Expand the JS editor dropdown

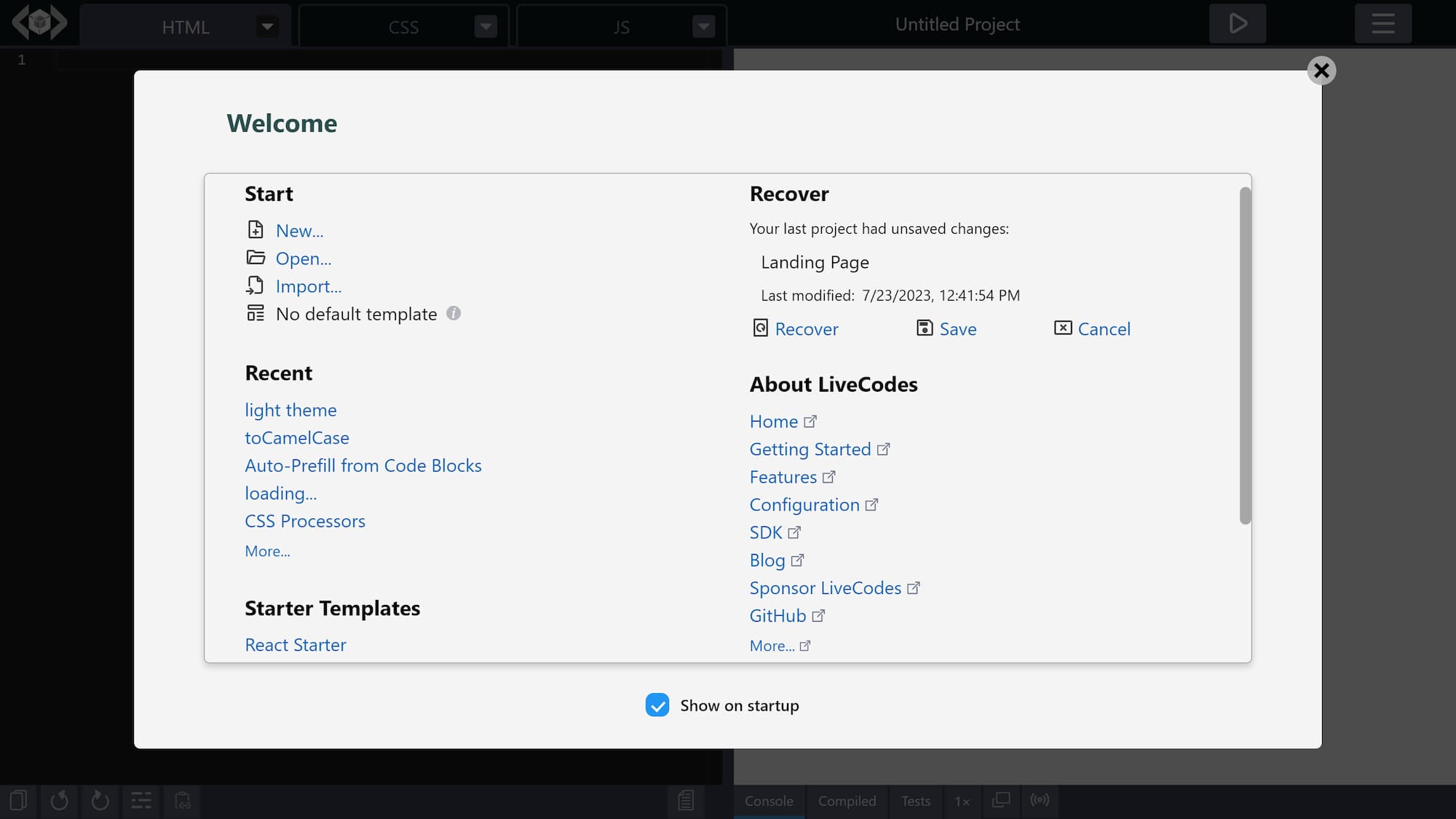(704, 26)
